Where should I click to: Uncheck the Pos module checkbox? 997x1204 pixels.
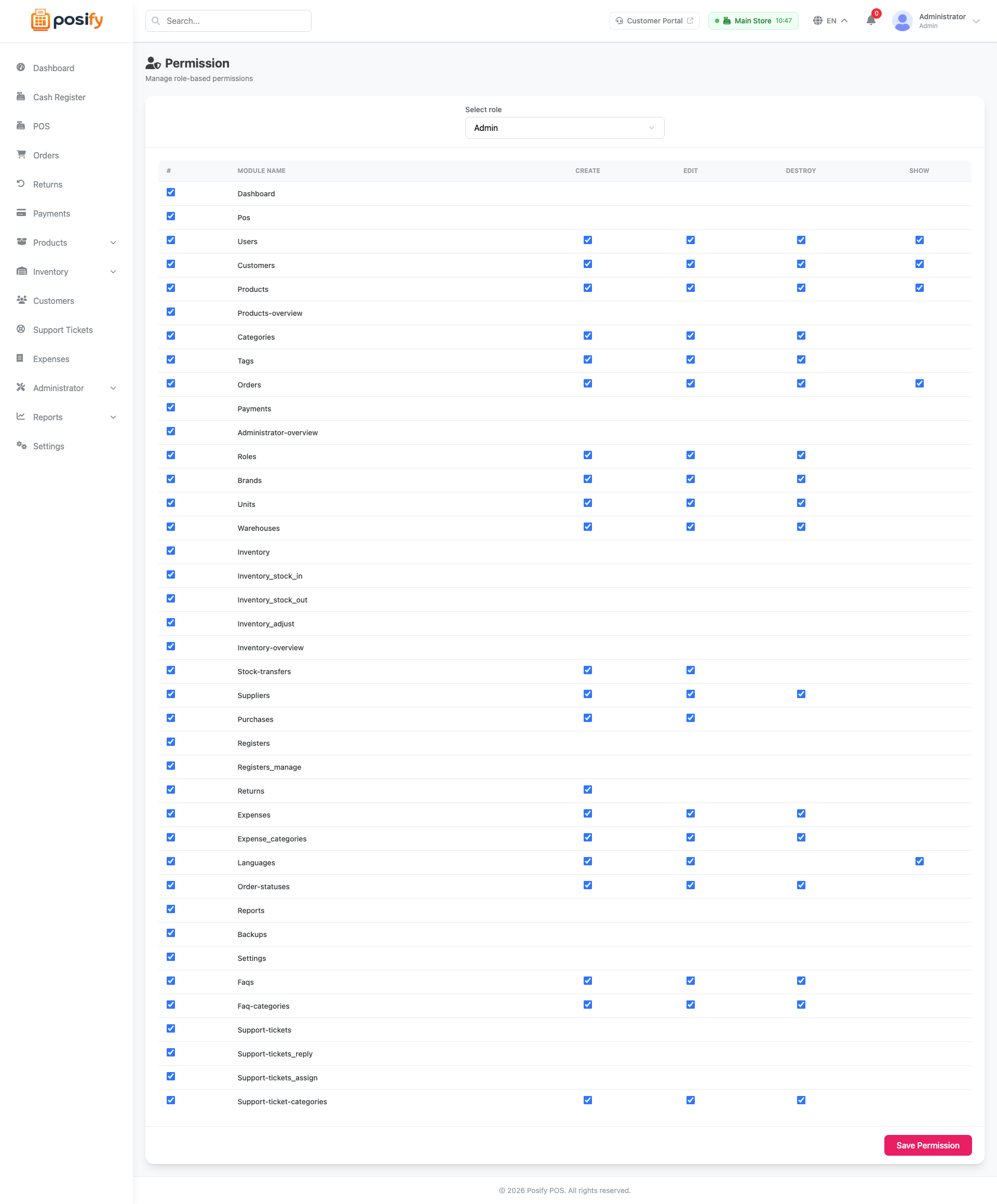[171, 217]
